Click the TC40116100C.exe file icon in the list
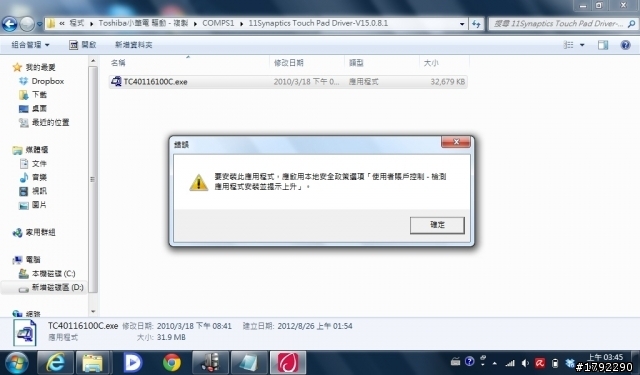Image resolution: width=640 pixels, height=375 pixels. [116, 82]
